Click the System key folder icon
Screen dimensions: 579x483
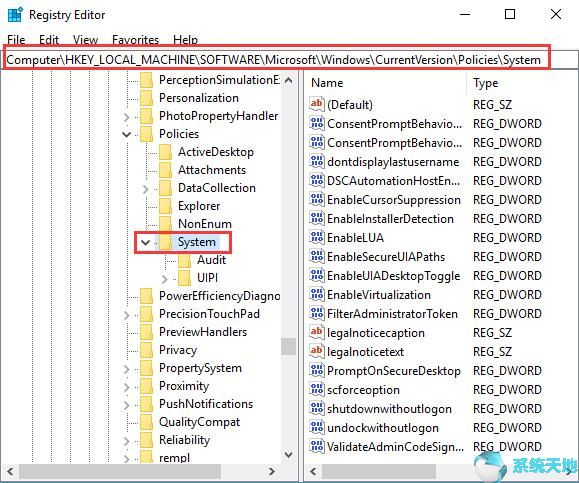pos(165,242)
